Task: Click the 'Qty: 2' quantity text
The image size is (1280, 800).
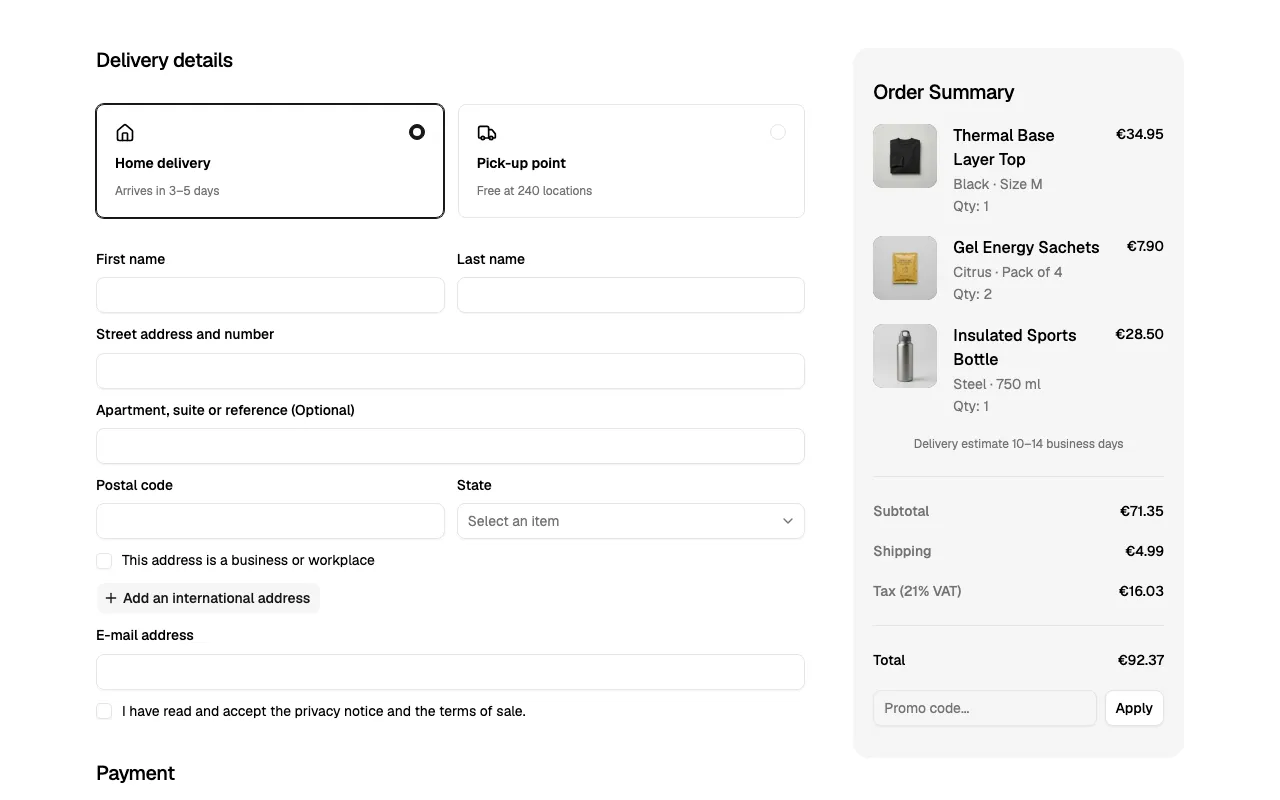Action: coord(973,294)
